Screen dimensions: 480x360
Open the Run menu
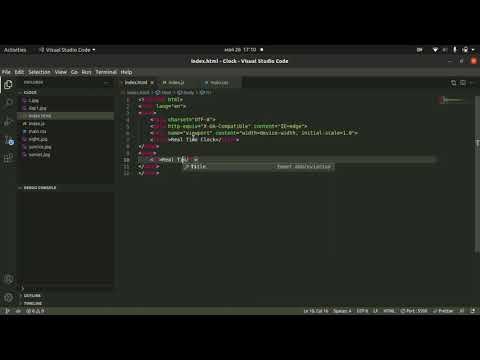[x=86, y=72]
